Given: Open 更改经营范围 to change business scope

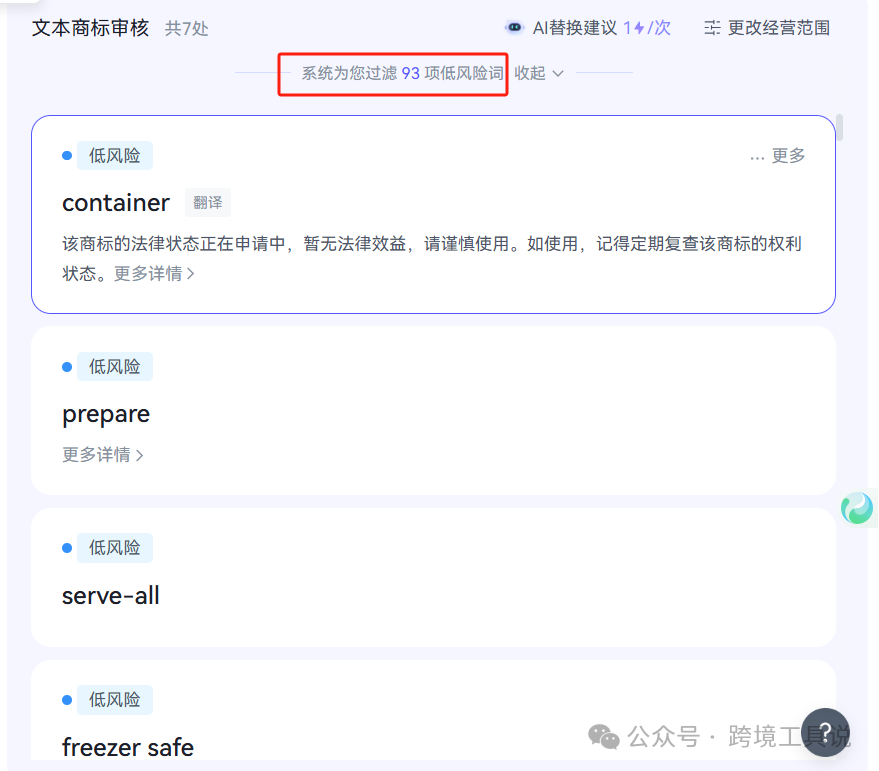Looking at the screenshot, I should coord(779,27).
